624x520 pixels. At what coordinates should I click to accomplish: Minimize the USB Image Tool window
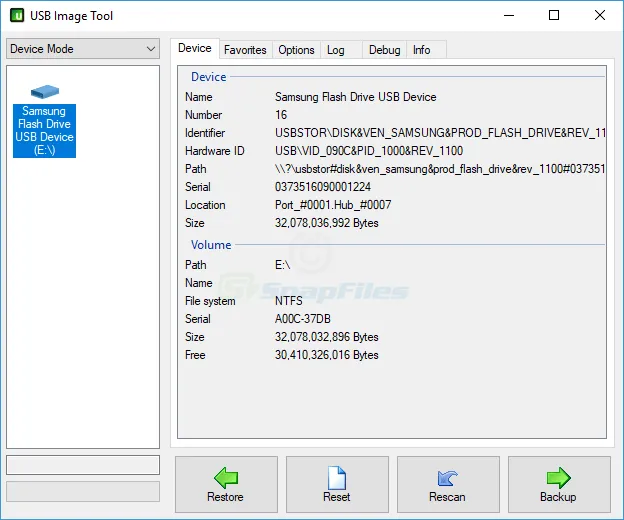[509, 16]
